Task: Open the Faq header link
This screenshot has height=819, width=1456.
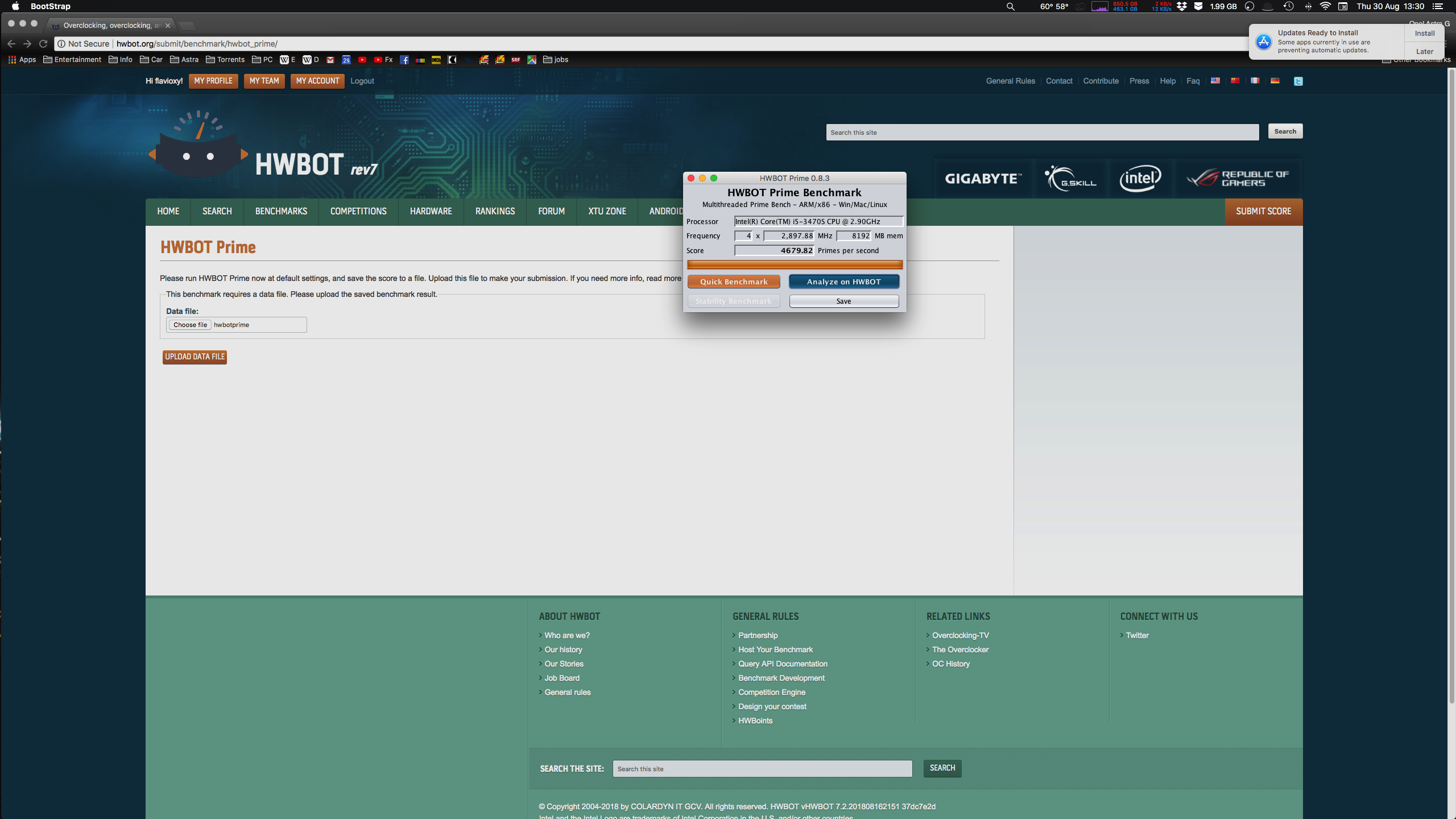Action: (x=1193, y=81)
